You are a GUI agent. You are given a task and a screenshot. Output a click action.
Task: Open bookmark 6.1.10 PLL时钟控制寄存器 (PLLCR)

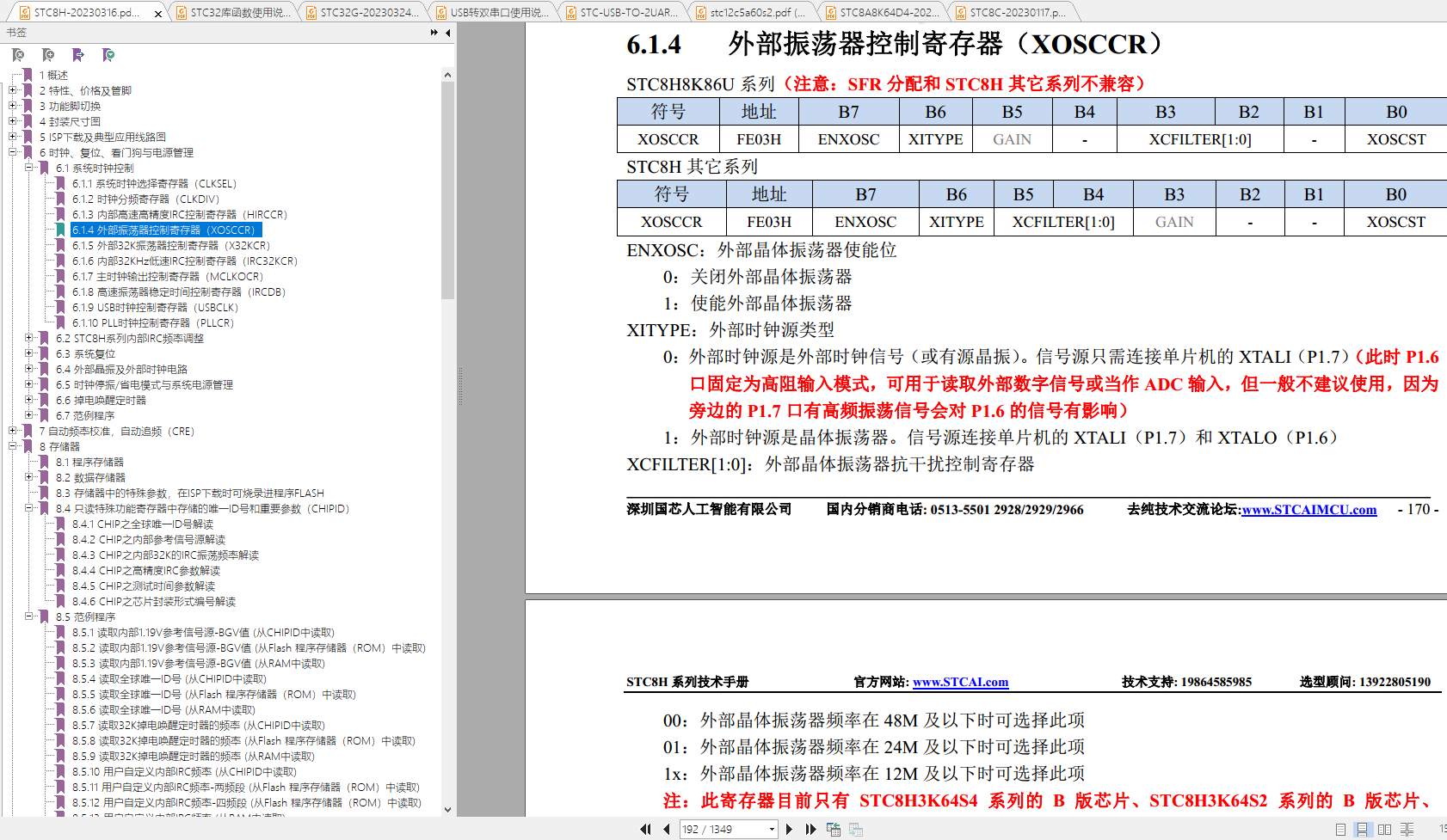click(x=152, y=322)
